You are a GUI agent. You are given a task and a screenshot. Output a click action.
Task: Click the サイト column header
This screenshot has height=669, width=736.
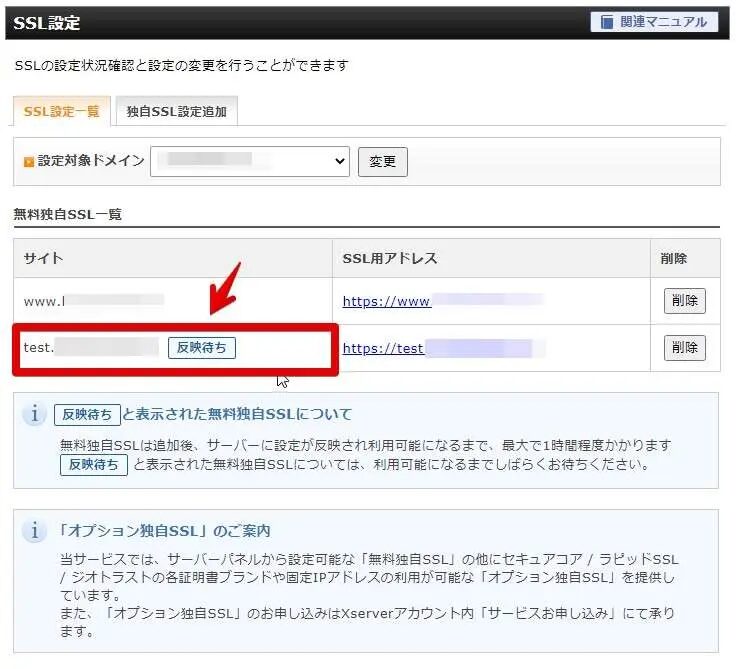pyautogui.click(x=43, y=258)
